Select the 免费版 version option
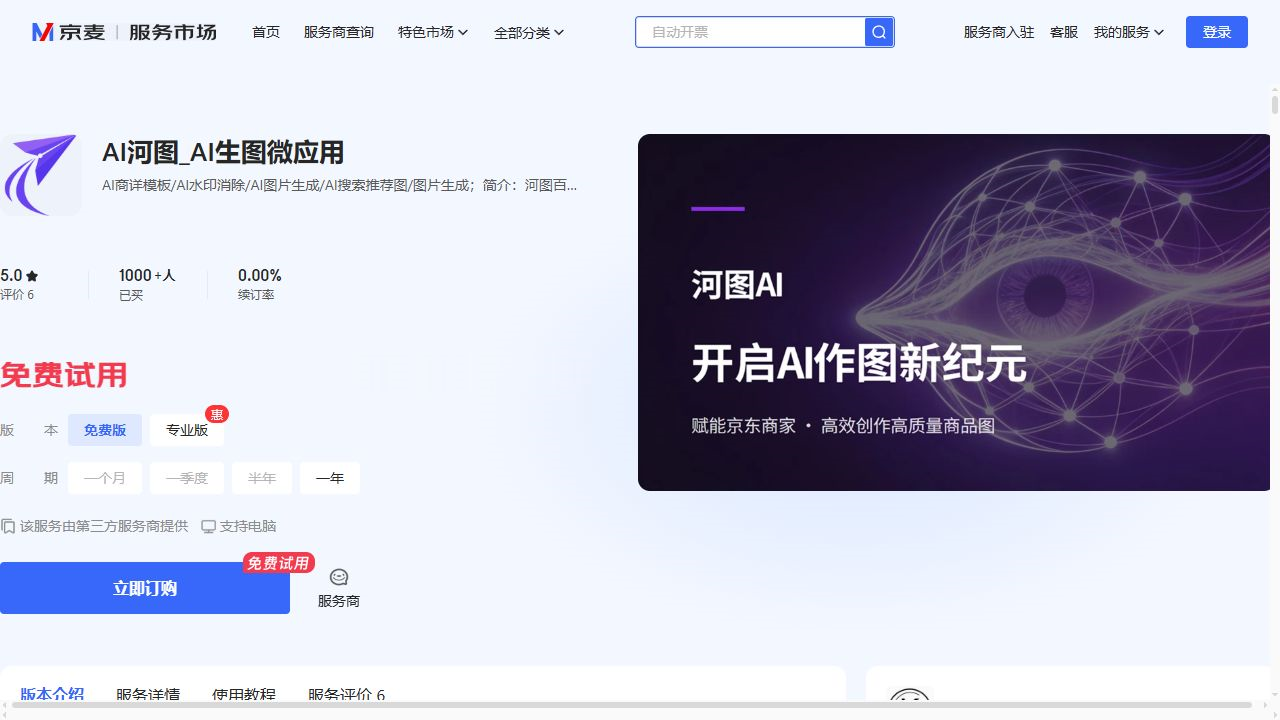 tap(105, 430)
